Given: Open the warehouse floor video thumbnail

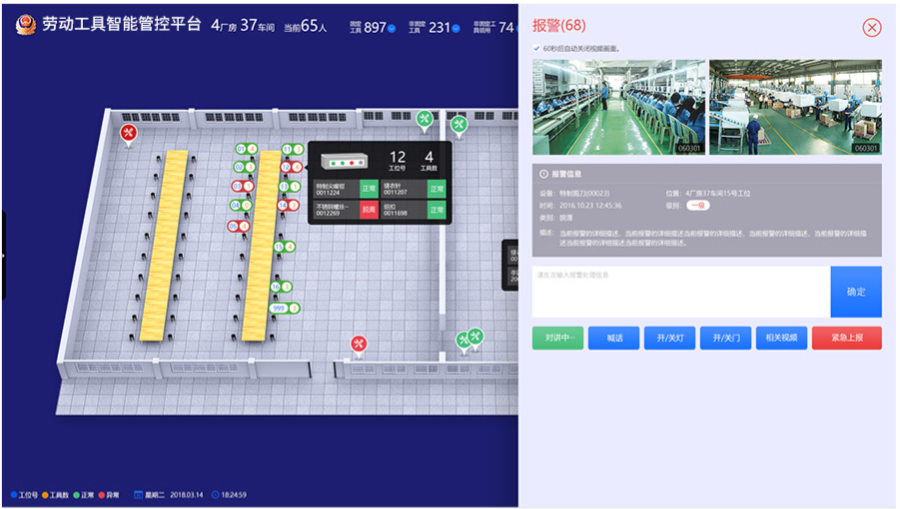Looking at the screenshot, I should pos(796,107).
